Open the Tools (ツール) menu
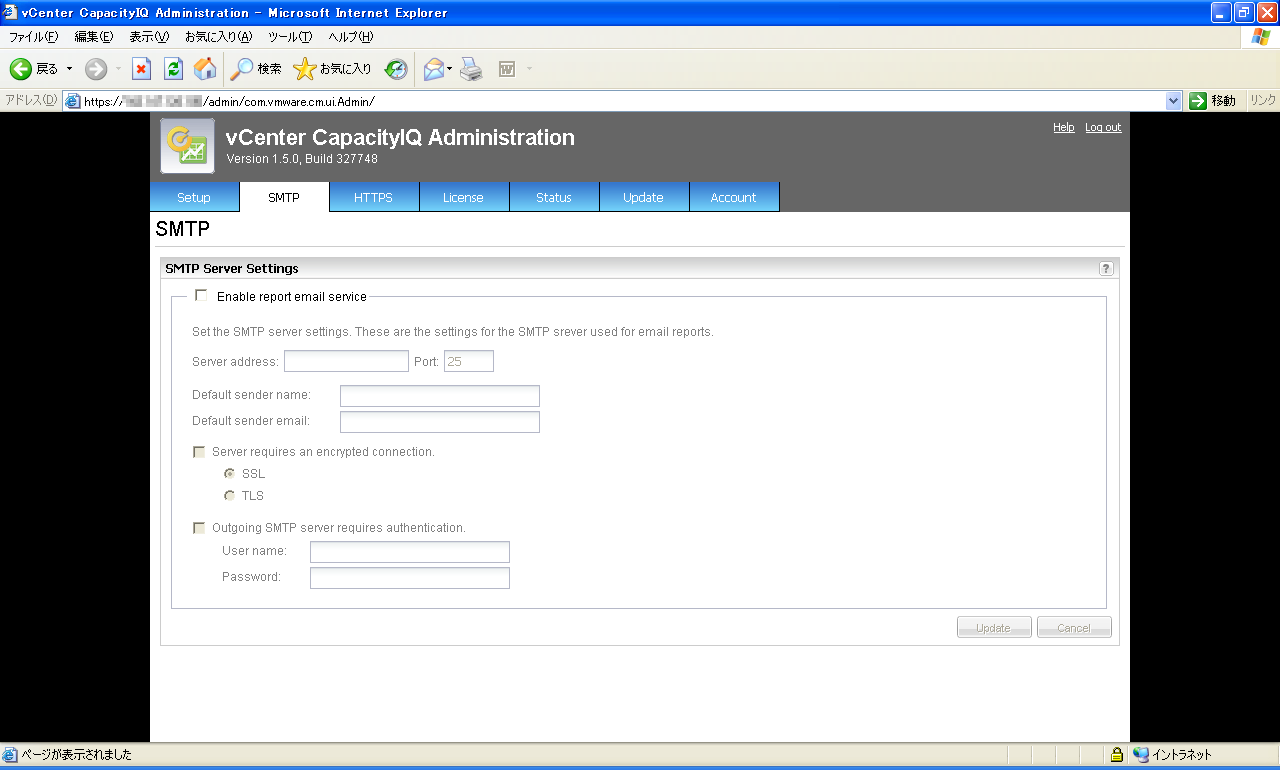This screenshot has width=1280, height=770. click(x=290, y=37)
